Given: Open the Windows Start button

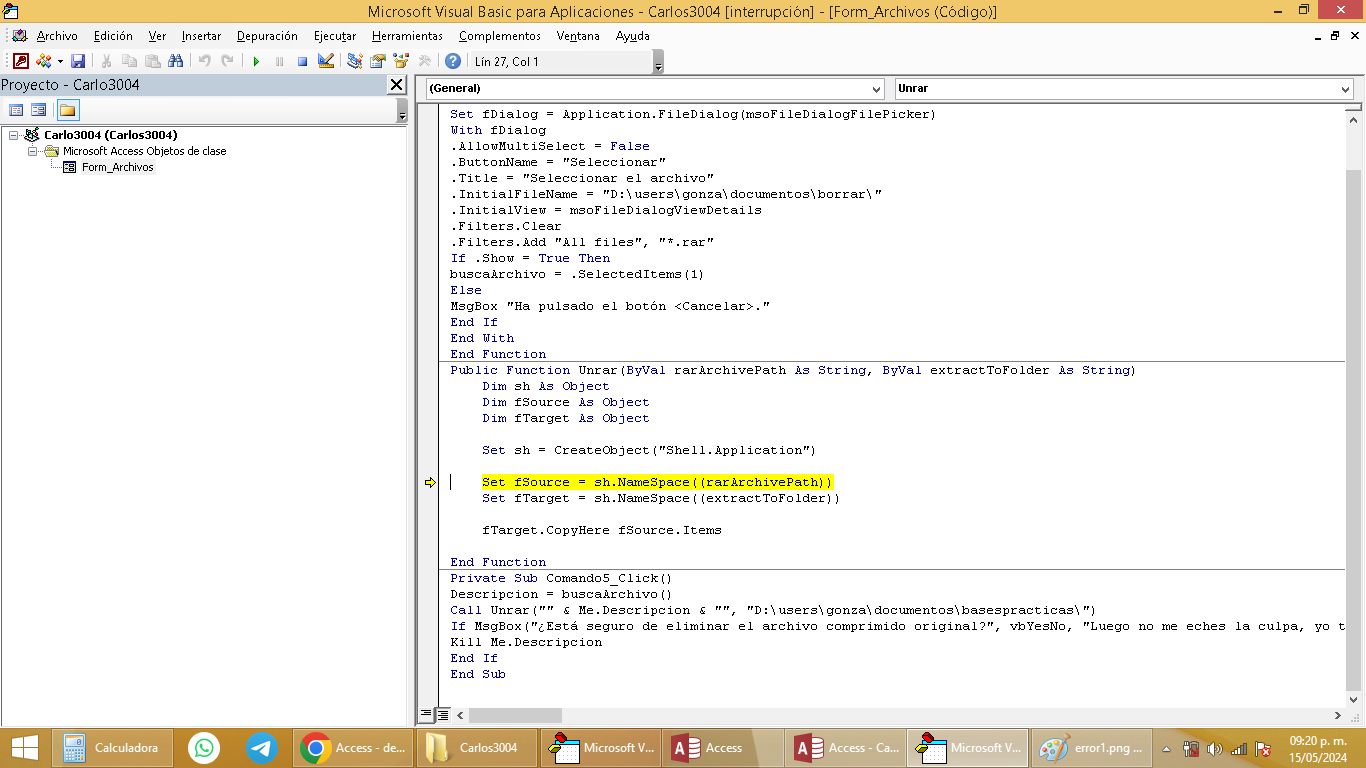Looking at the screenshot, I should 24,747.
